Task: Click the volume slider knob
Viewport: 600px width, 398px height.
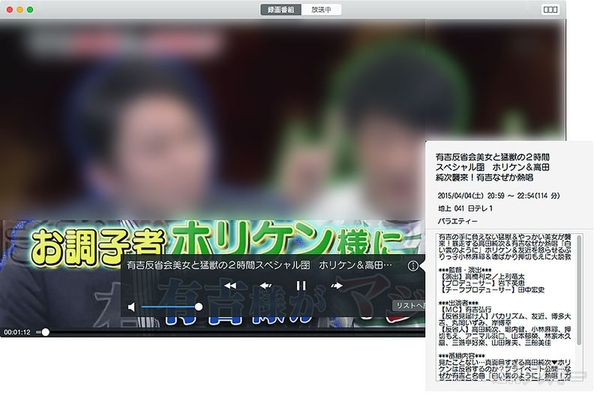Action: point(199,307)
